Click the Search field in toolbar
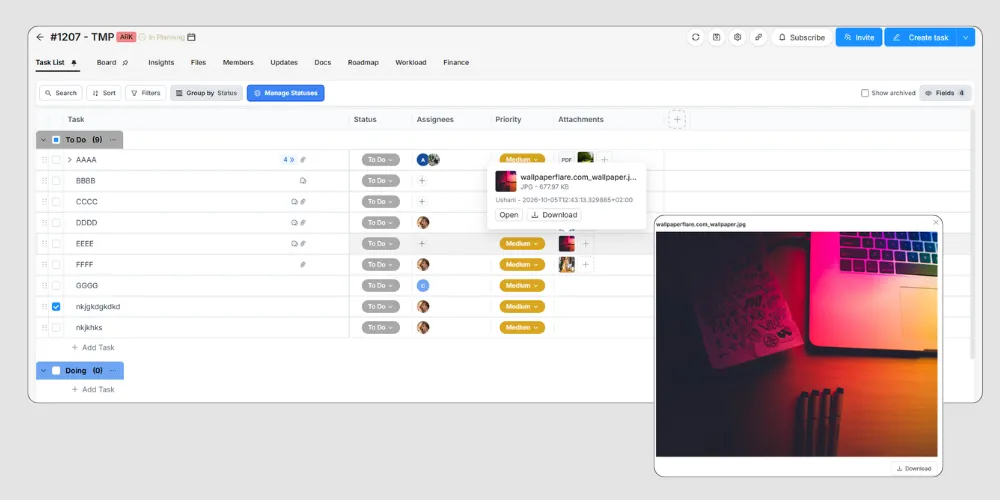Screen dimensions: 1000x500 tap(61, 93)
